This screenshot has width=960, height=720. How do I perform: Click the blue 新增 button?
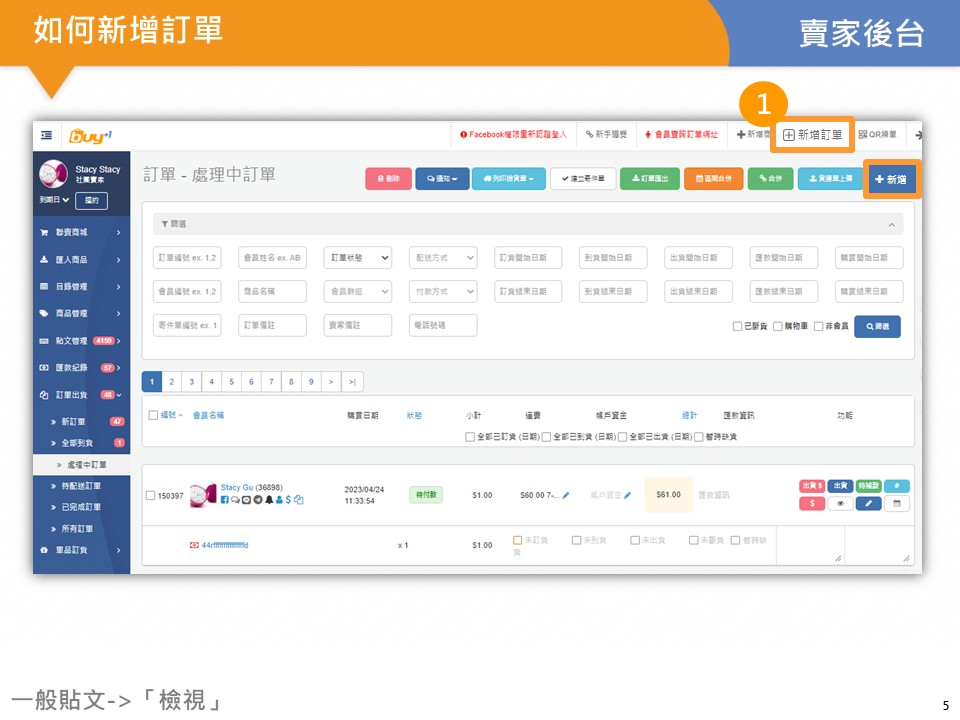tap(891, 179)
